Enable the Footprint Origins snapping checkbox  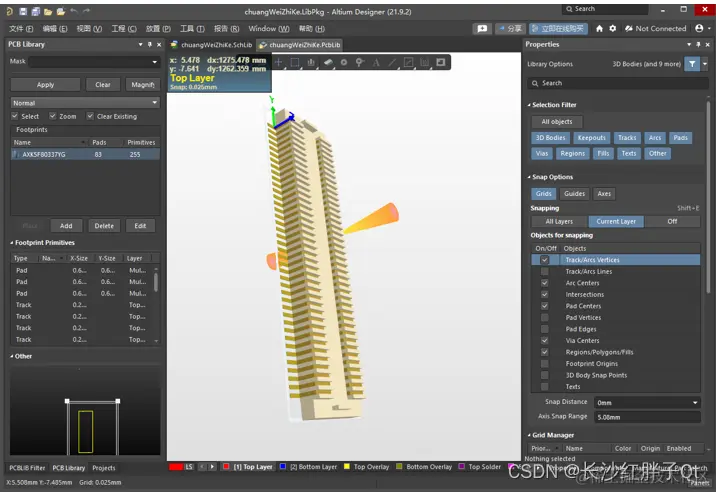(544, 364)
